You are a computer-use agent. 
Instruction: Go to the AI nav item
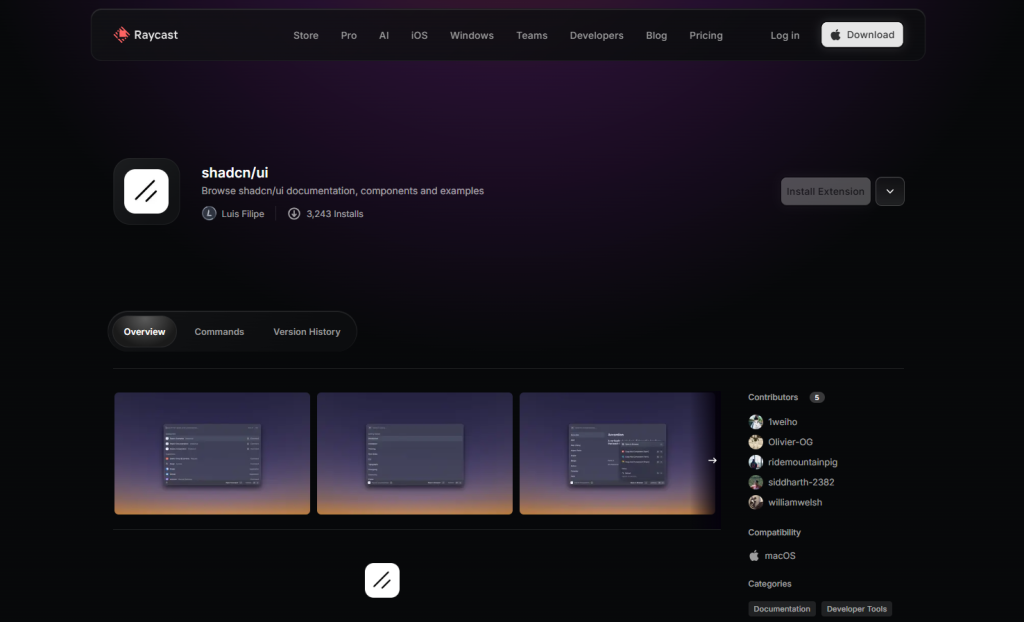[384, 35]
